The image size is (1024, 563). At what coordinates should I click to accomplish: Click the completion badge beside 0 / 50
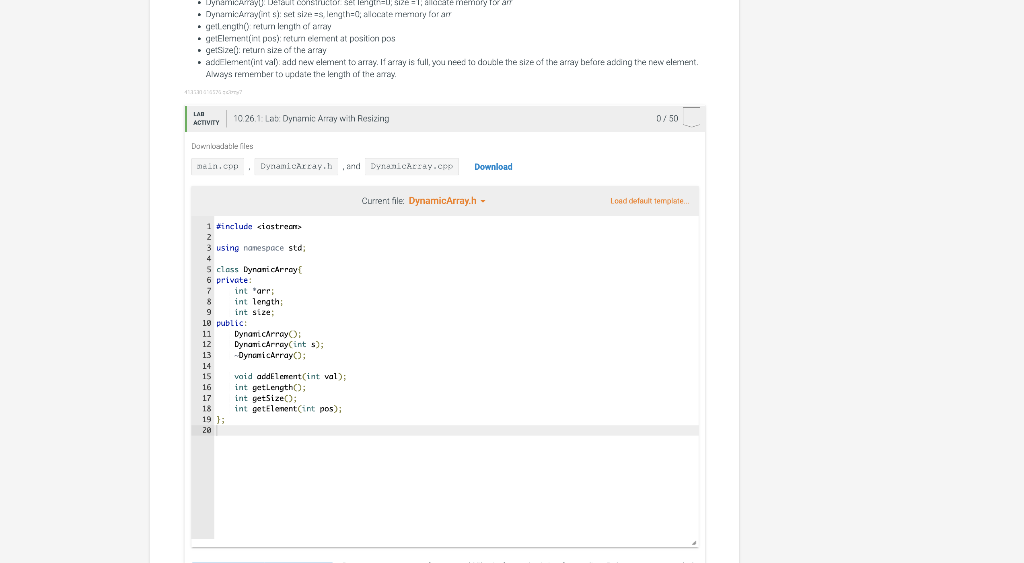(x=692, y=118)
